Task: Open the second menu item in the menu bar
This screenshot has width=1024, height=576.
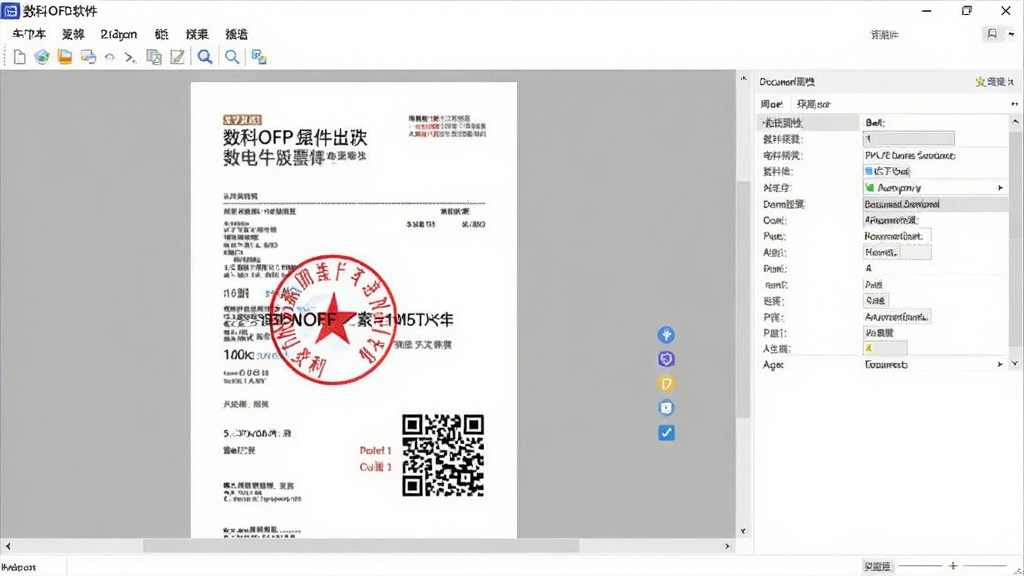Action: 73,35
